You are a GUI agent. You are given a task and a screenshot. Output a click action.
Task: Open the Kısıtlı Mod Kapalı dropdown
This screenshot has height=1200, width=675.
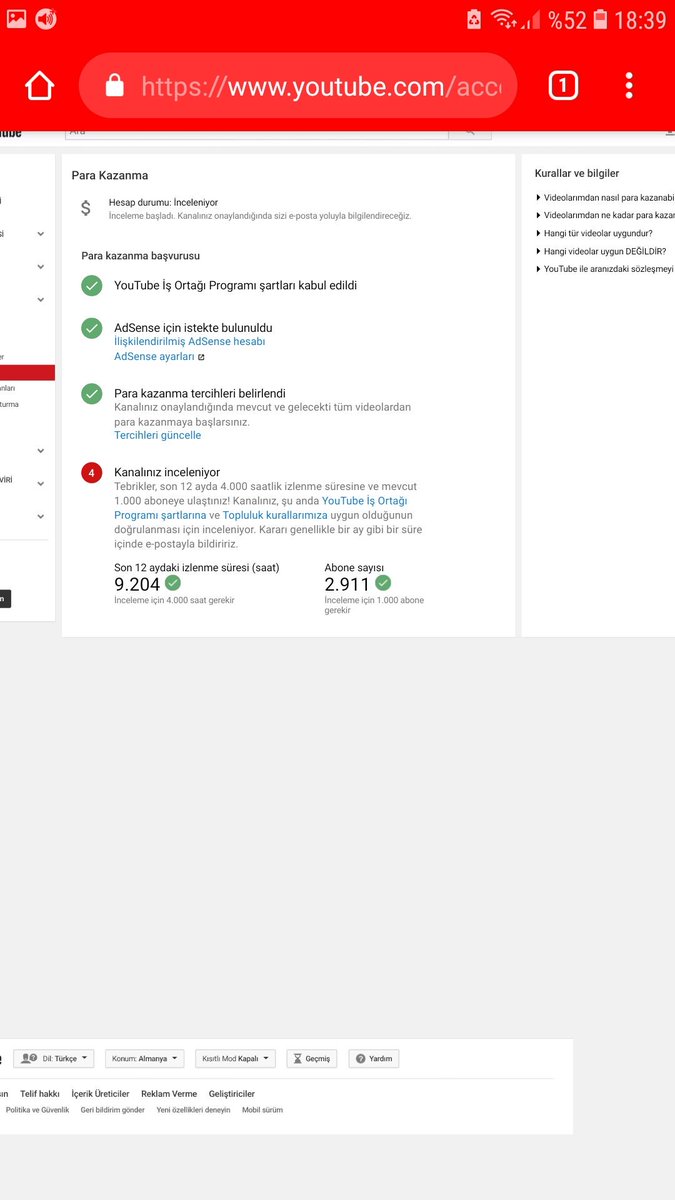click(x=236, y=1058)
